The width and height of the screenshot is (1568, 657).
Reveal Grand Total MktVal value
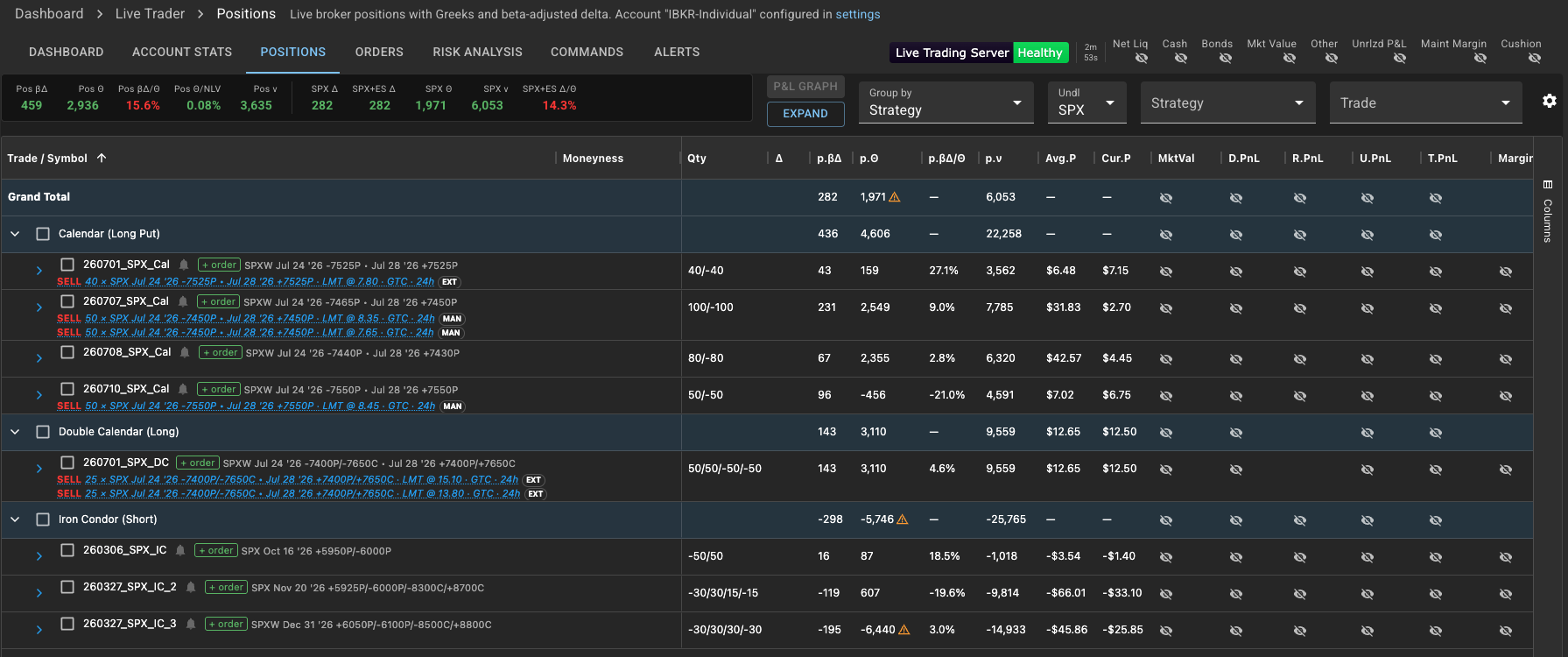click(x=1166, y=198)
